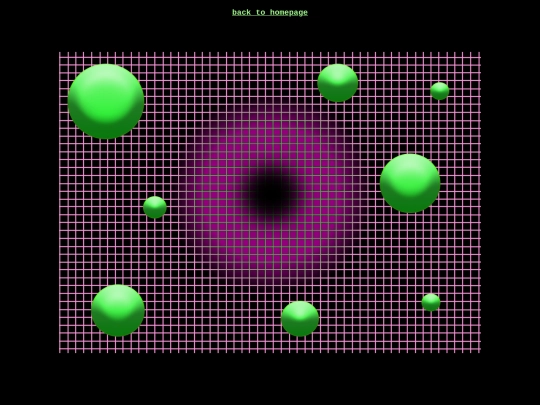Screen dimensions: 540x405
Task: Click the medium green sphere at top center-right
Action: pos(338,83)
